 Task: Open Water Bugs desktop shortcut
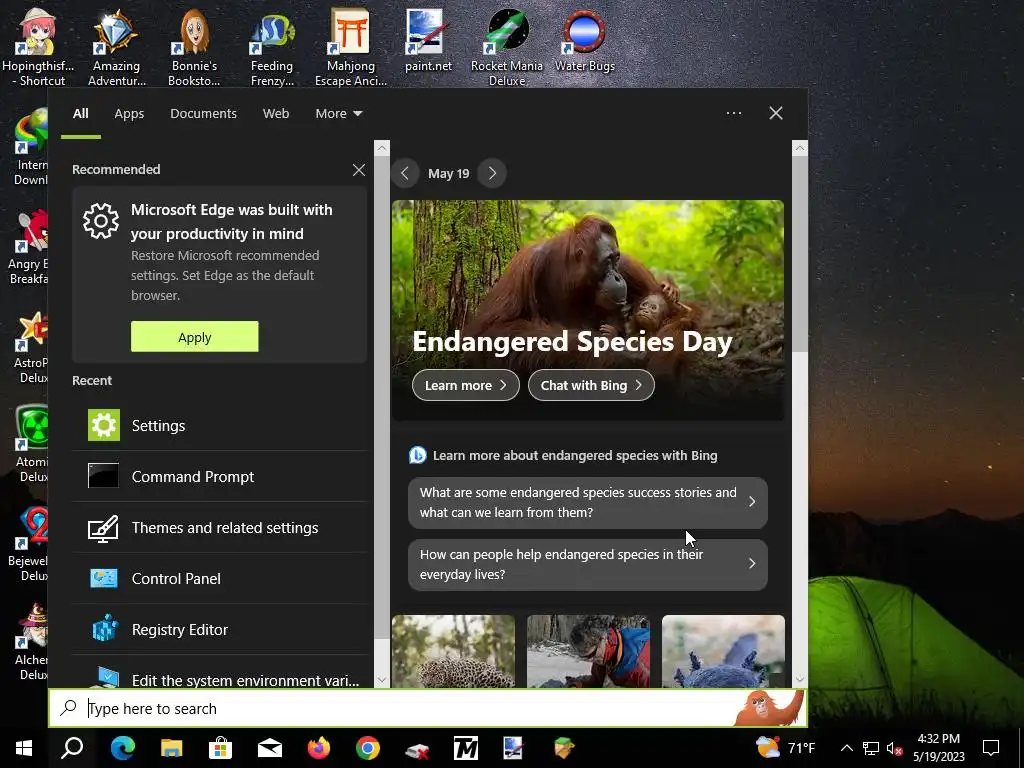(584, 40)
